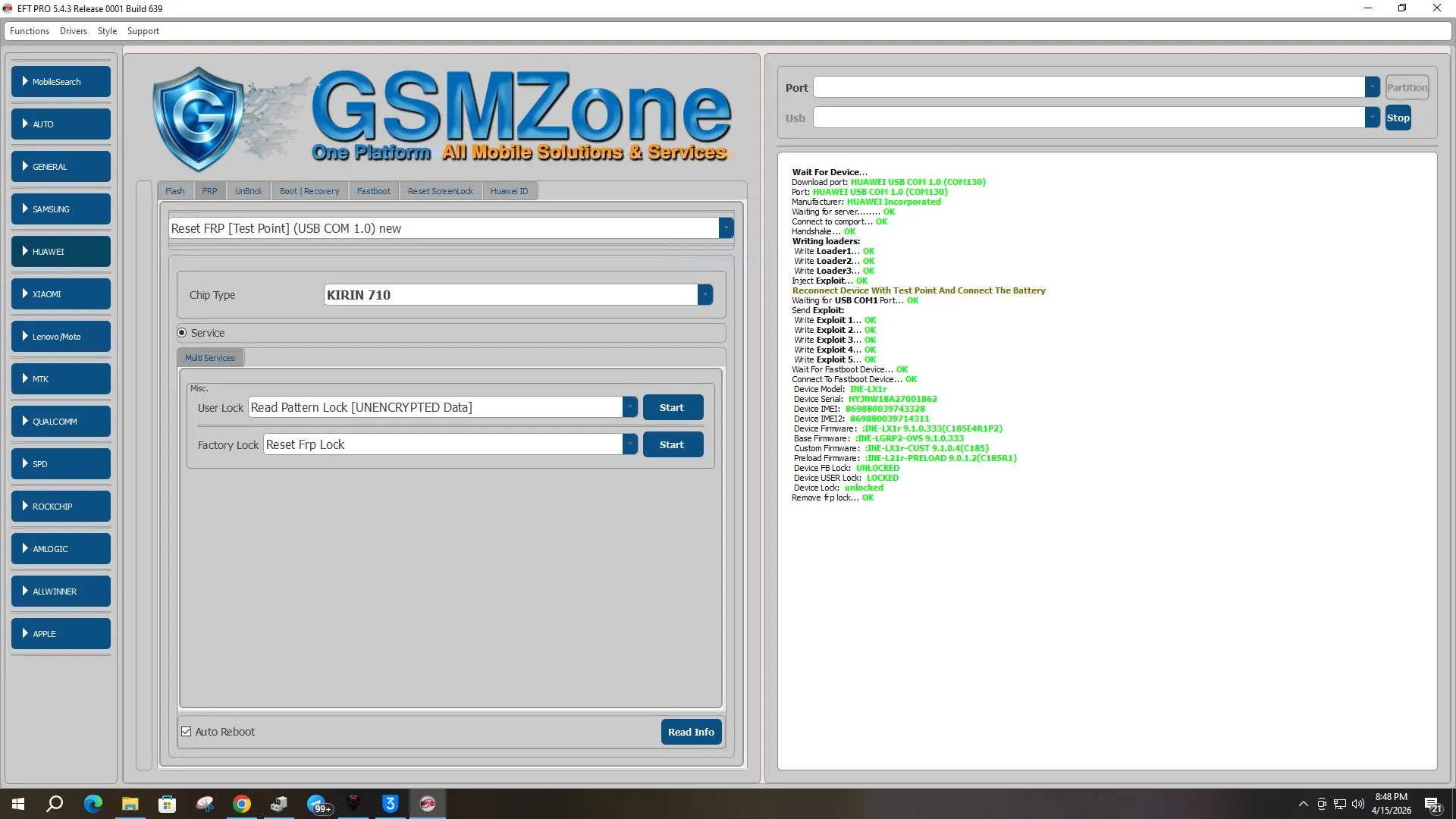Expand the Port selection dropdown
Screen dimensions: 1456x819
tap(1372, 87)
